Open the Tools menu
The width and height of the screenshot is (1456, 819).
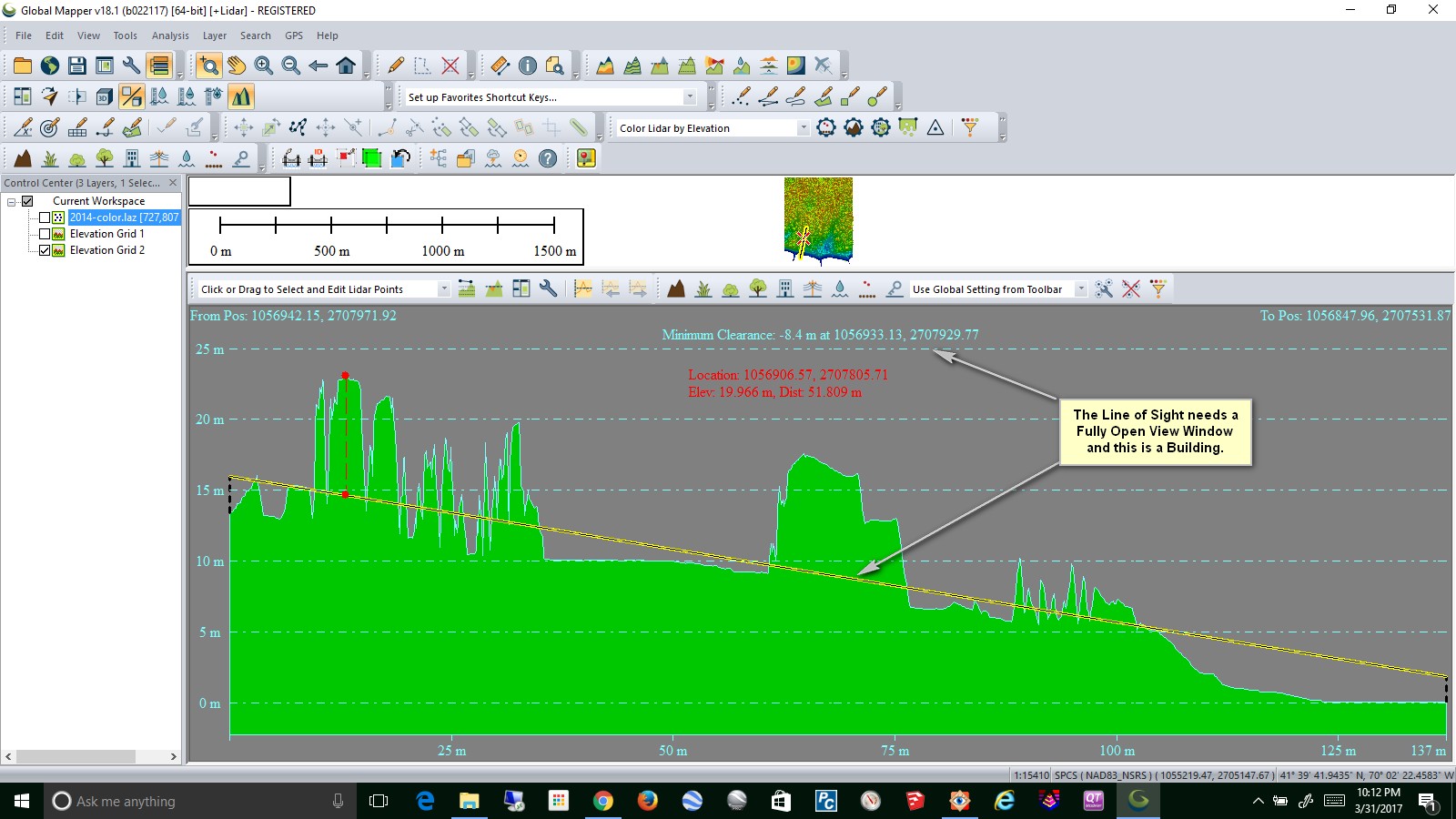pos(126,35)
